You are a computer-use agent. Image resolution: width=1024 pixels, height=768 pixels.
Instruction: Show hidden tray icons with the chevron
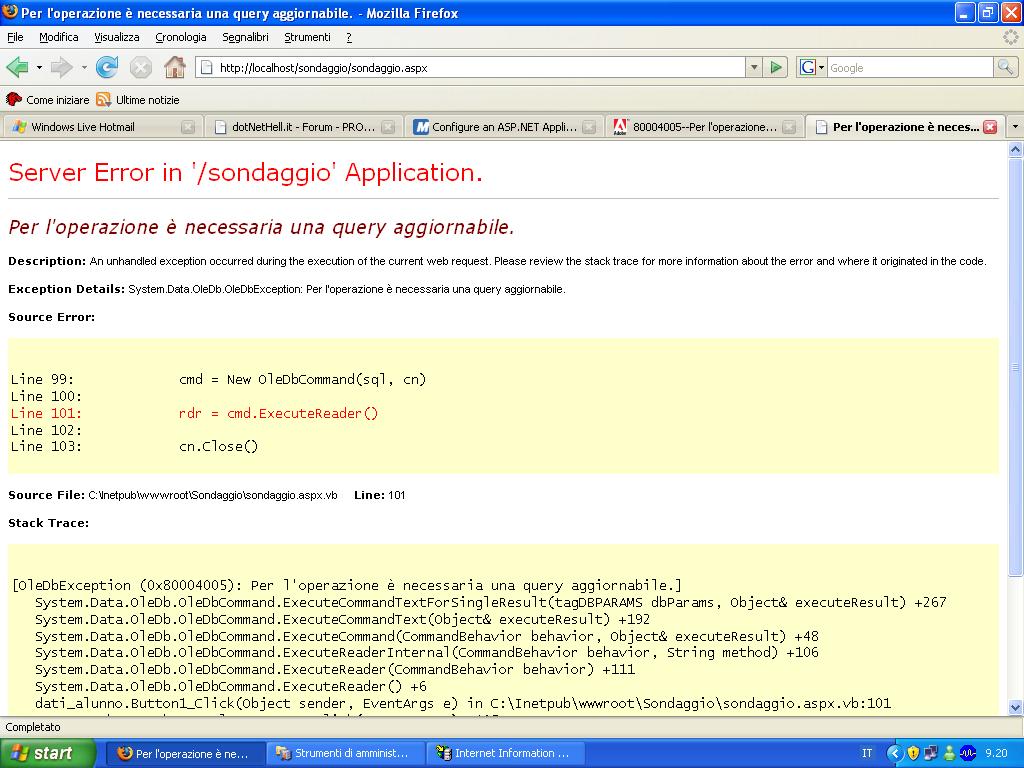[894, 753]
